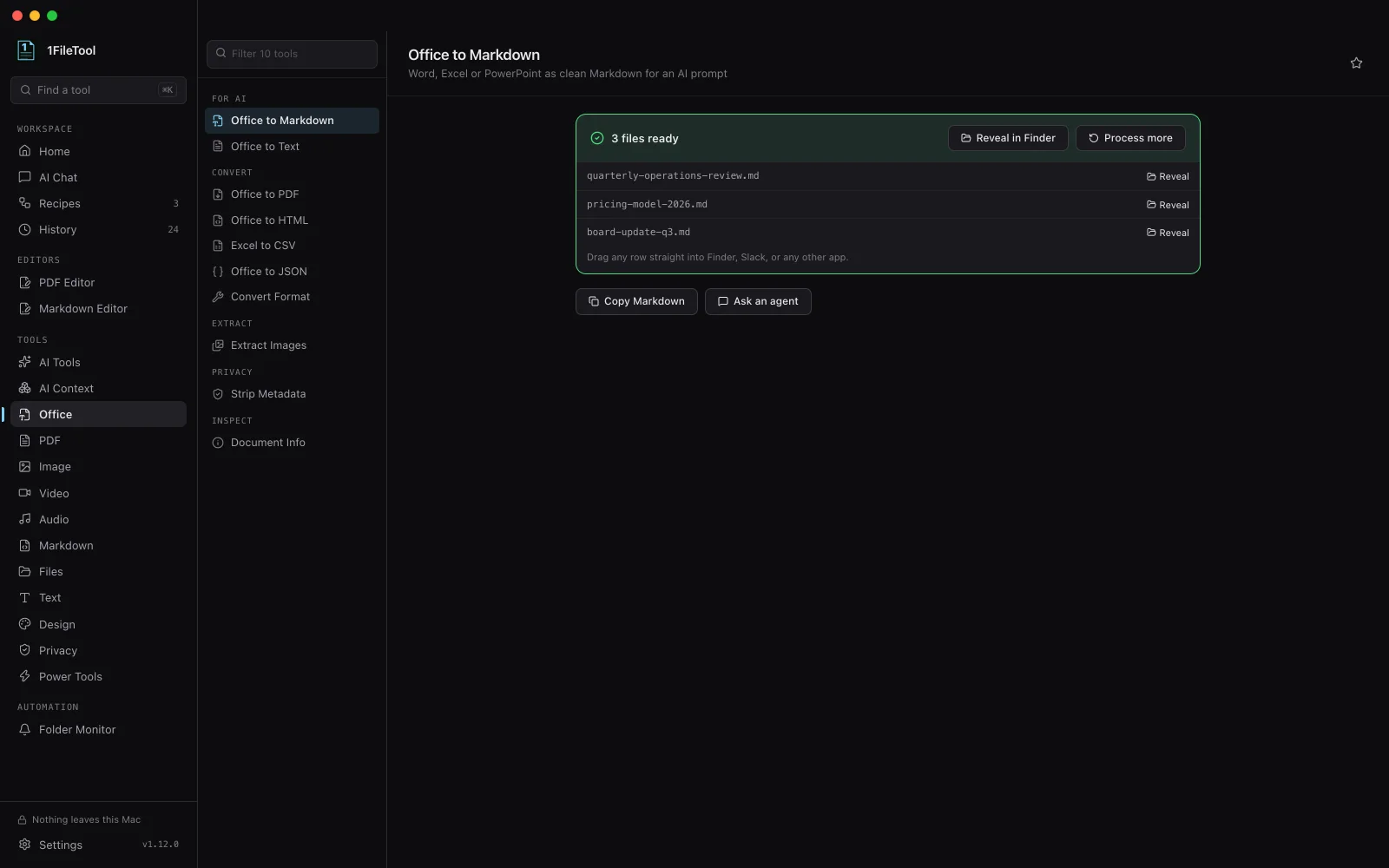
Task: Focus the Find a tool search box
Action: pyautogui.click(x=98, y=90)
